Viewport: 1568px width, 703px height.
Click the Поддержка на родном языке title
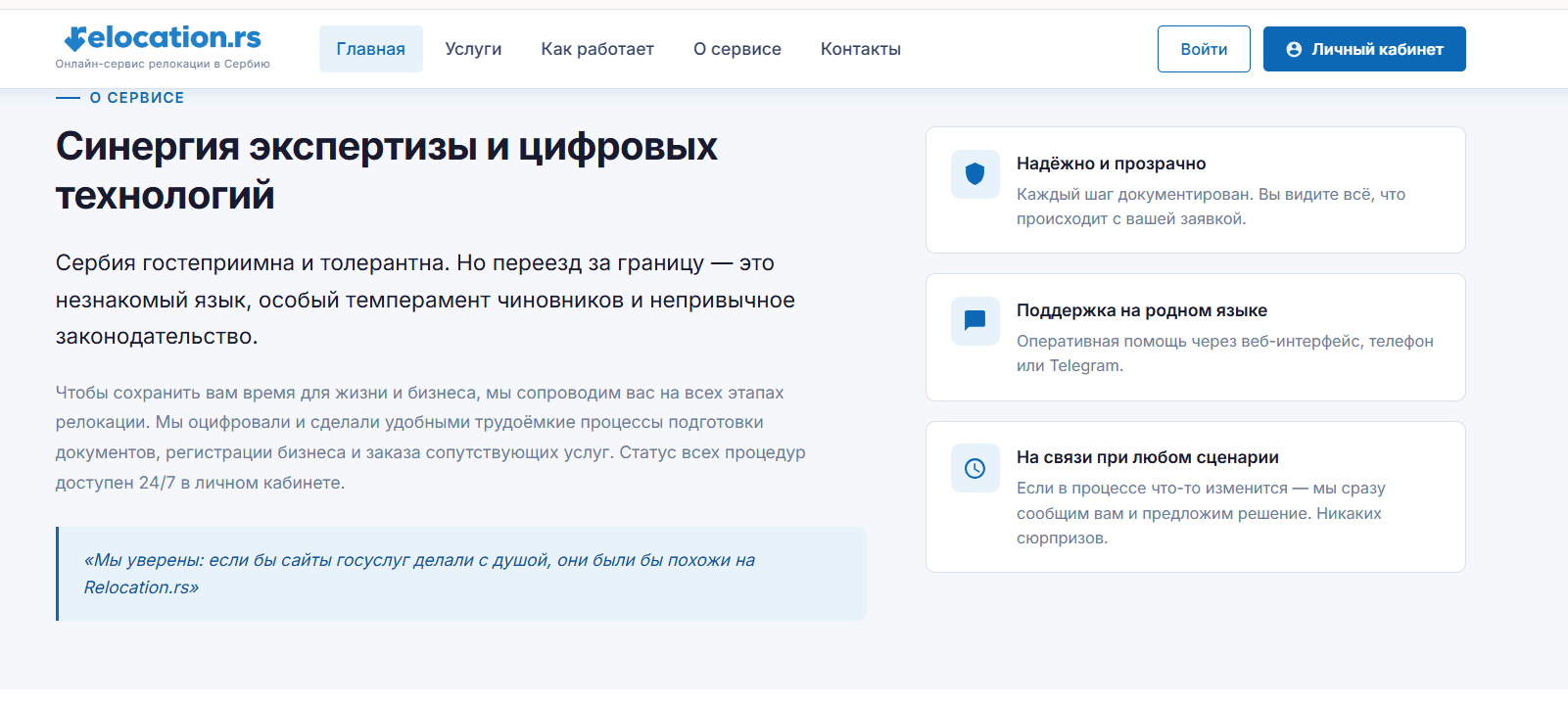(x=1142, y=310)
